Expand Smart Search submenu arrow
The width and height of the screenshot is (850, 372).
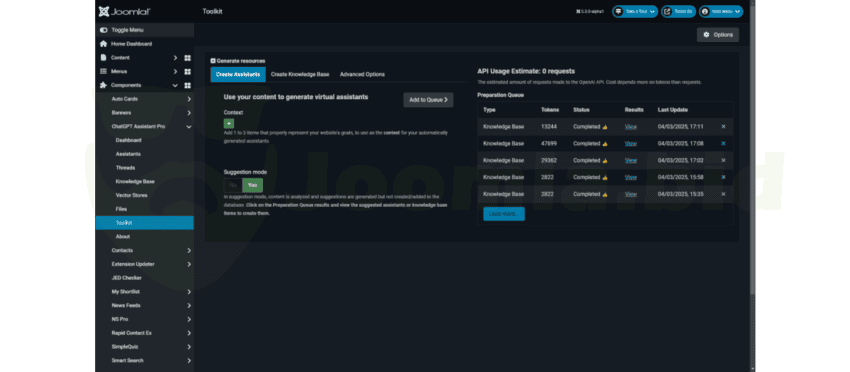click(x=189, y=361)
